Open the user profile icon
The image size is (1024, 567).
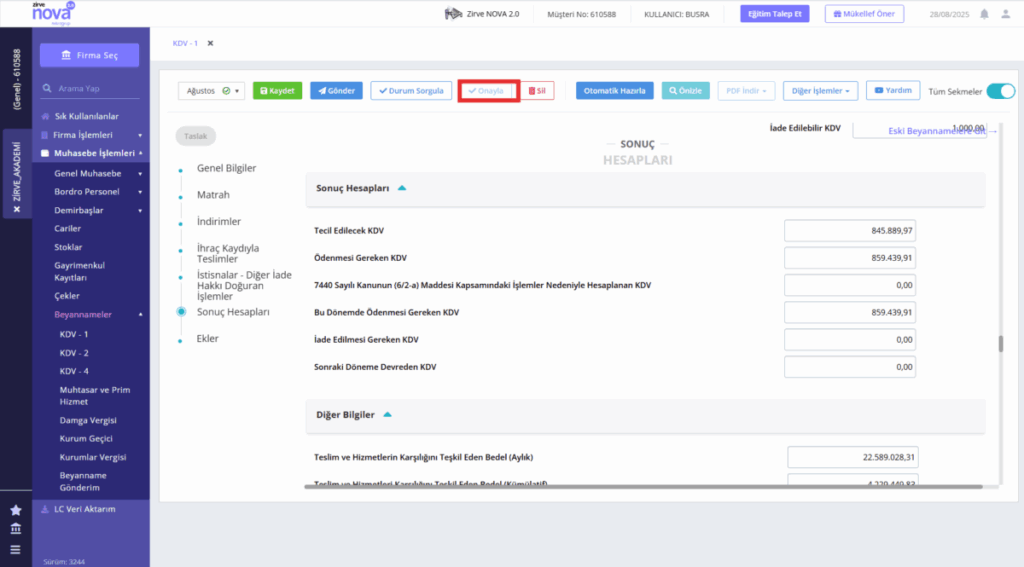[1006, 14]
